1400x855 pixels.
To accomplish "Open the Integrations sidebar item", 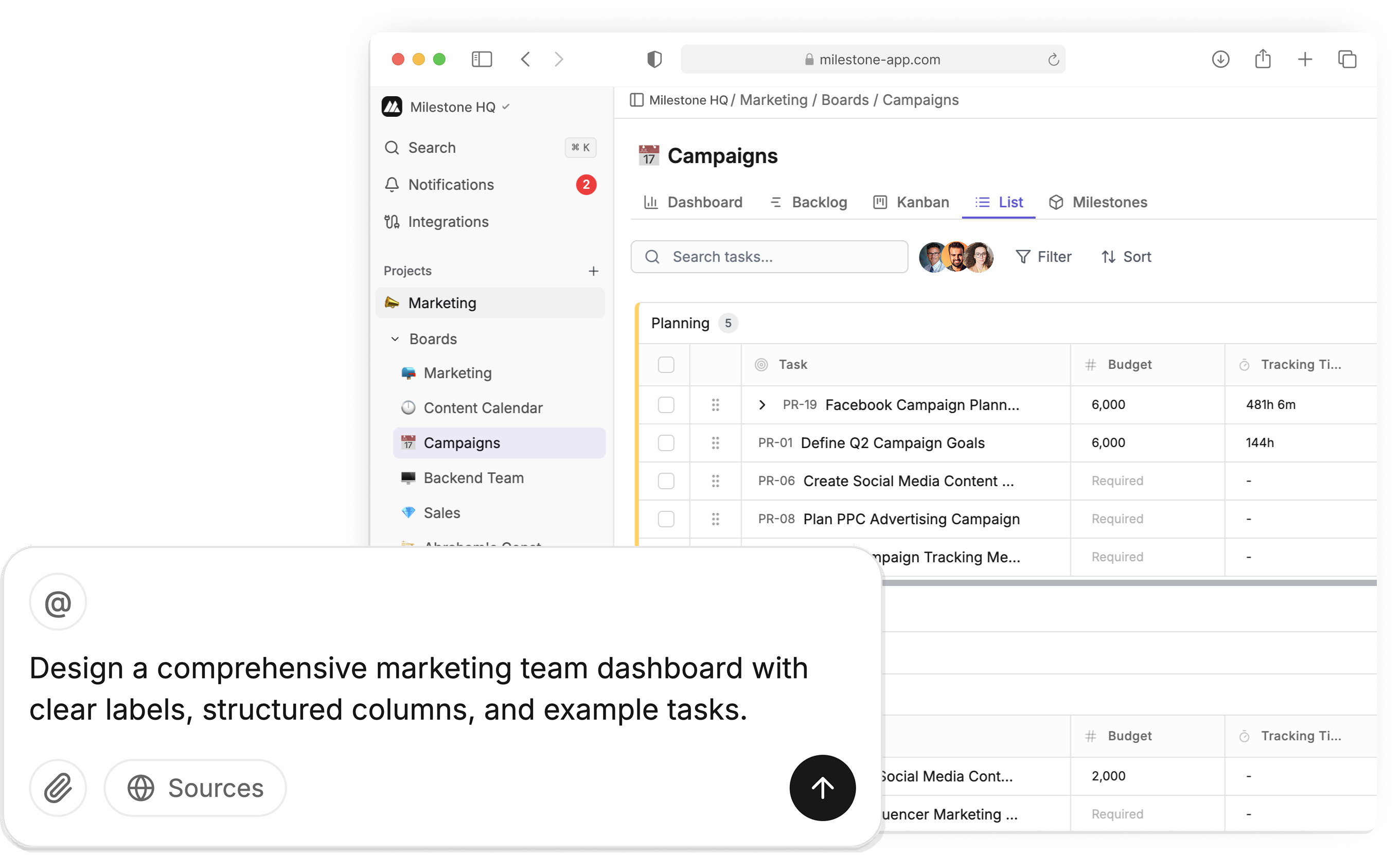I will coord(448,222).
